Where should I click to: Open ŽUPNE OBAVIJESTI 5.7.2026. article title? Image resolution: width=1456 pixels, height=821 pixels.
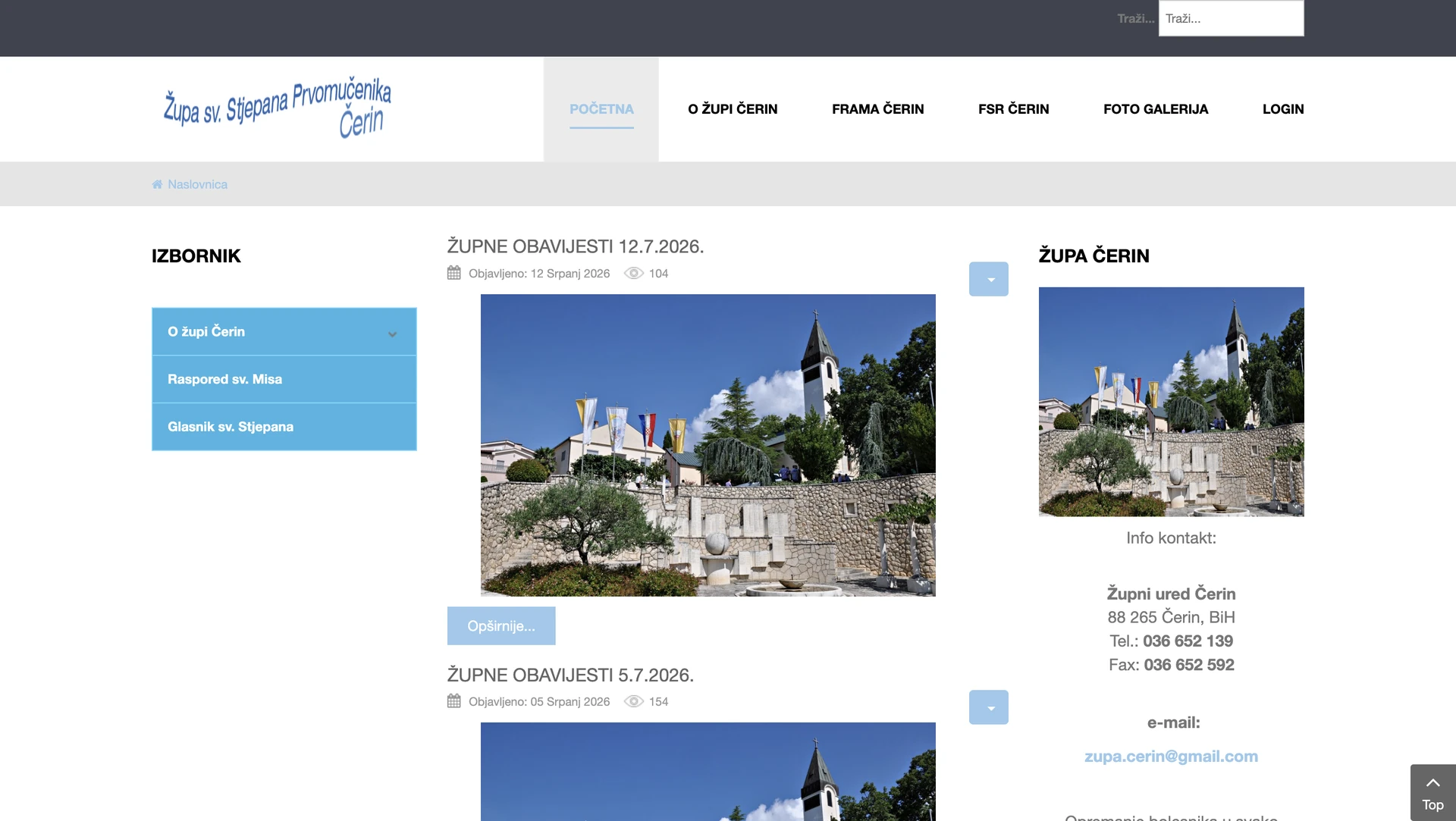(570, 675)
